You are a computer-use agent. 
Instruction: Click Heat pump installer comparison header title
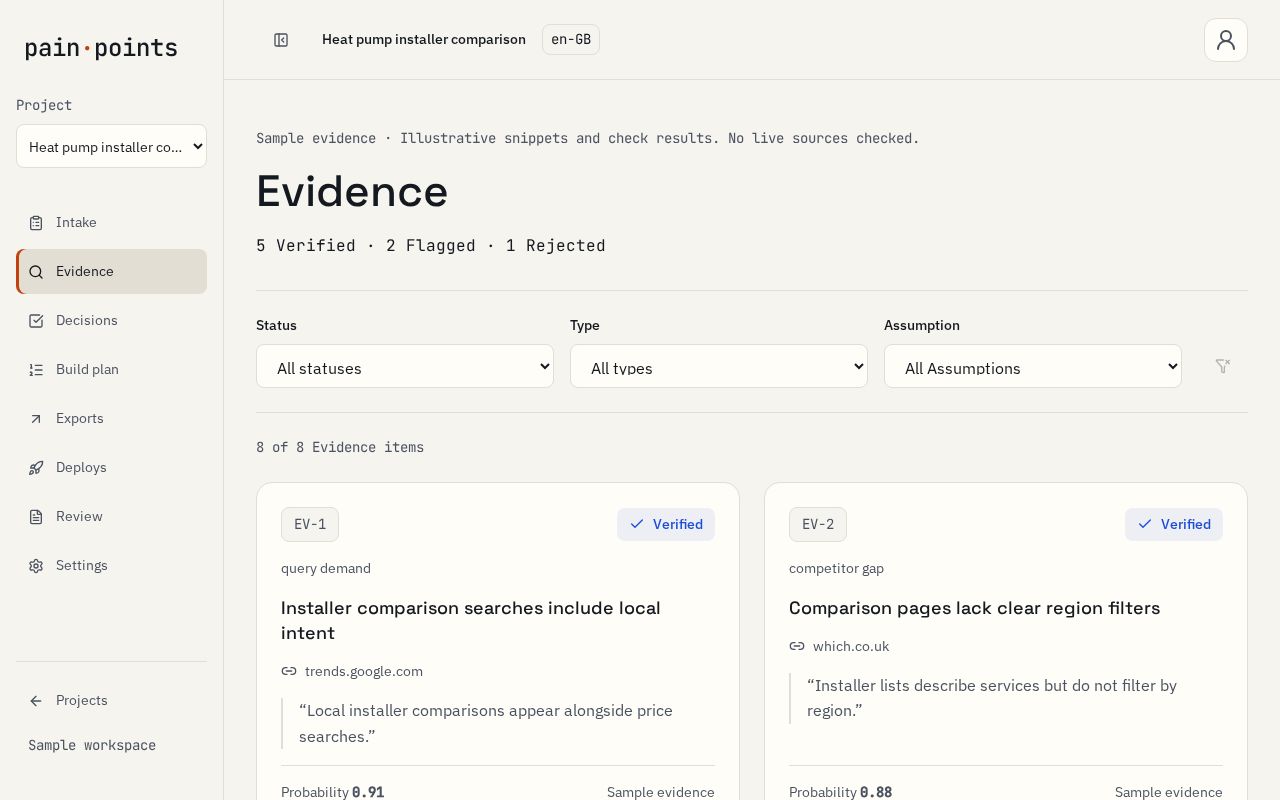(x=424, y=40)
